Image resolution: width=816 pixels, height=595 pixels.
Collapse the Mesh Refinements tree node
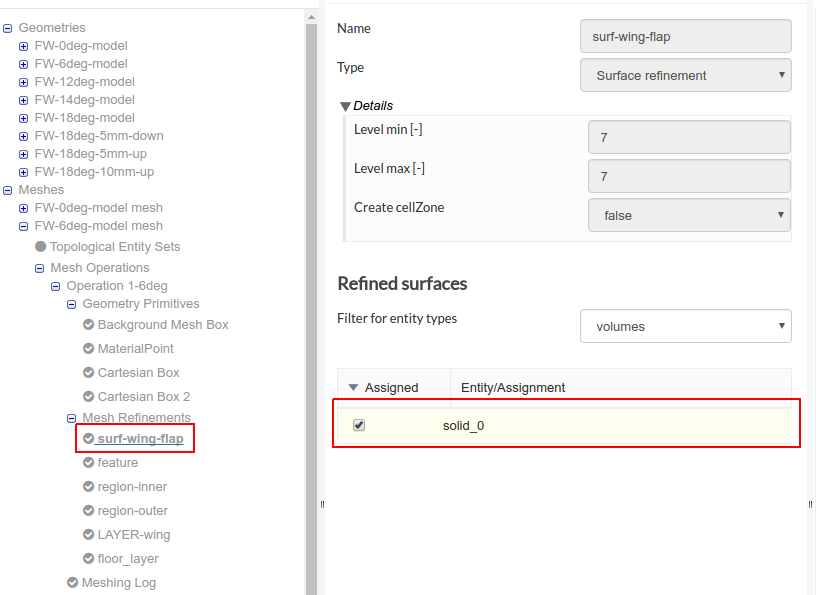72,418
